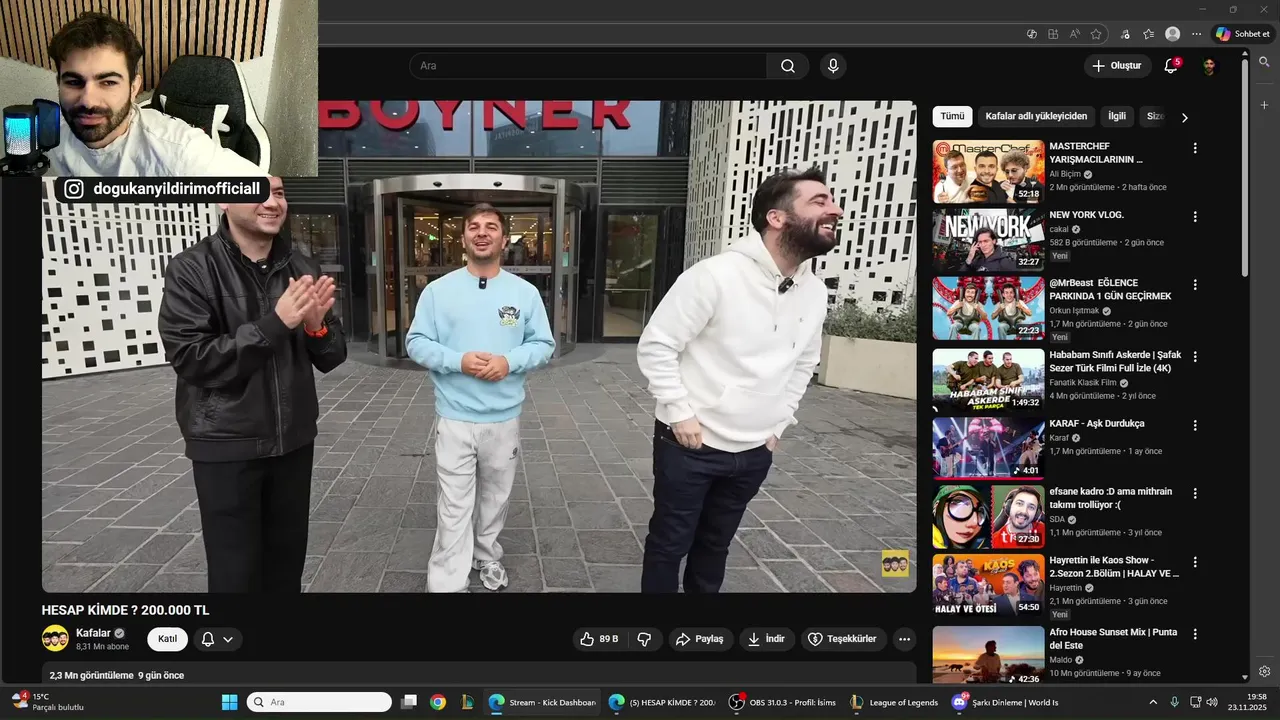This screenshot has width=1280, height=720.
Task: Open MASTERCHEF YARIŞMACILARININ video thumbnail
Action: pos(988,171)
